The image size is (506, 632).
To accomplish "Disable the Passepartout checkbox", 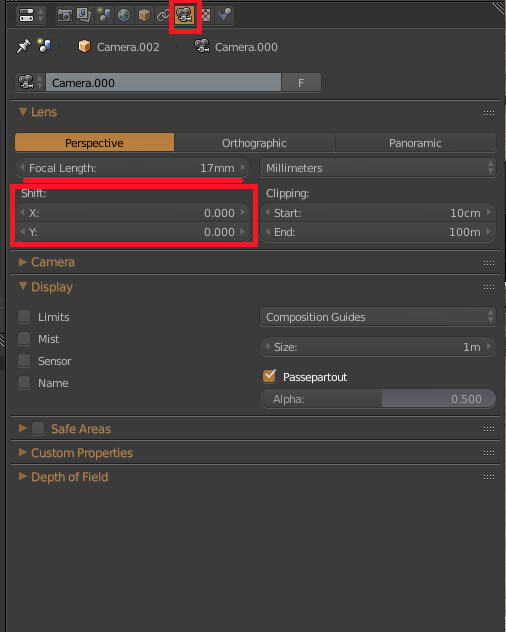I will [x=269, y=376].
